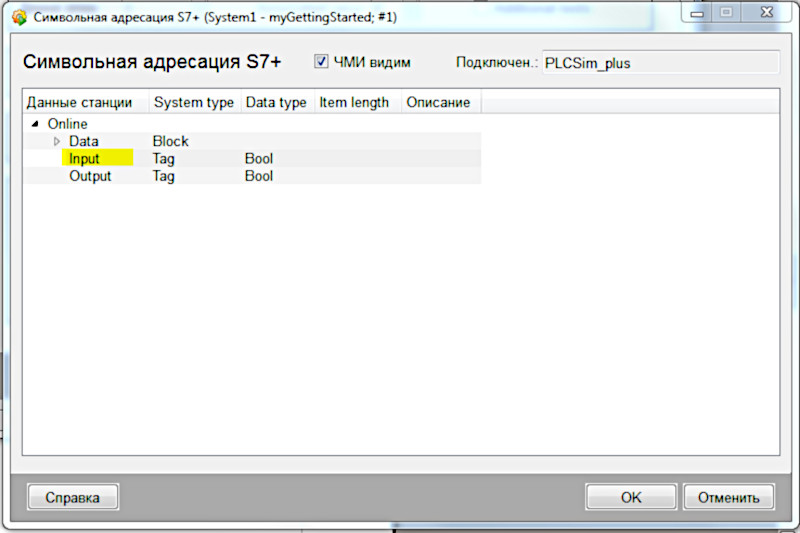800x533 pixels.
Task: Select the highlighted Input tag
Action: coord(84,159)
